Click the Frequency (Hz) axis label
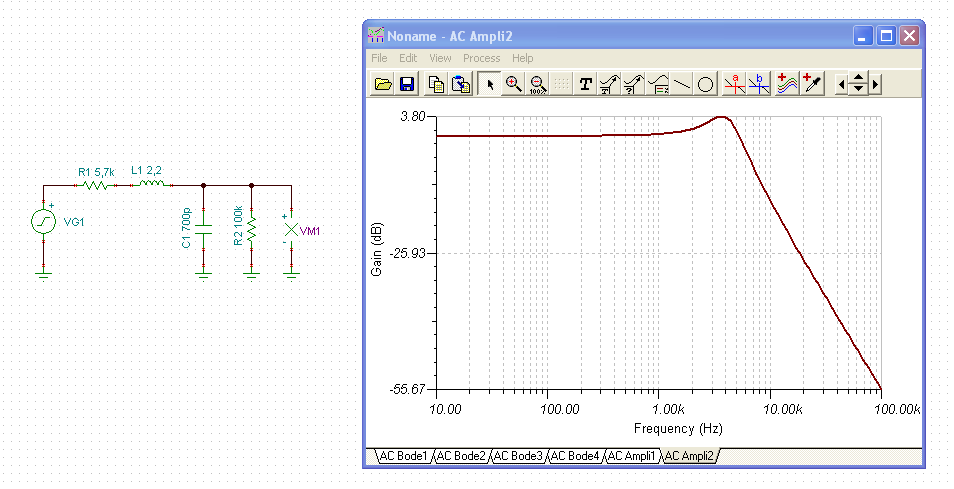This screenshot has width=954, height=489. 678,428
